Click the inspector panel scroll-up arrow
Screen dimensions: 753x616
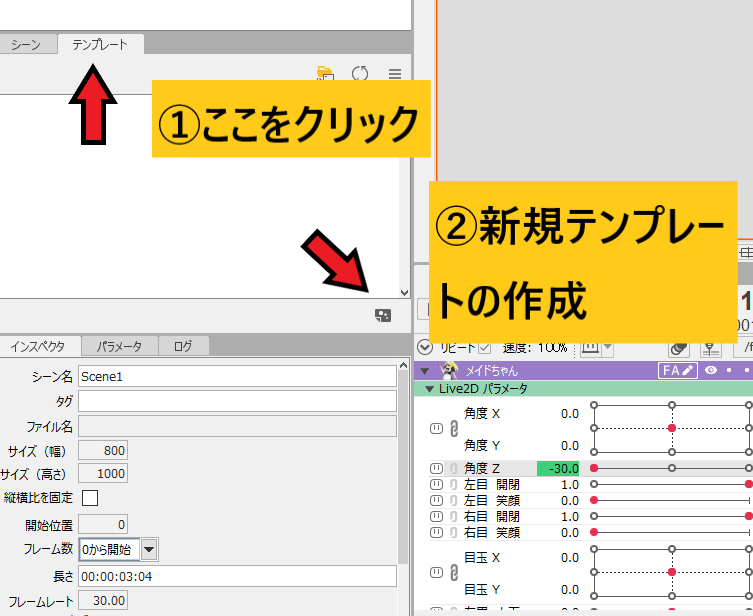click(x=403, y=365)
